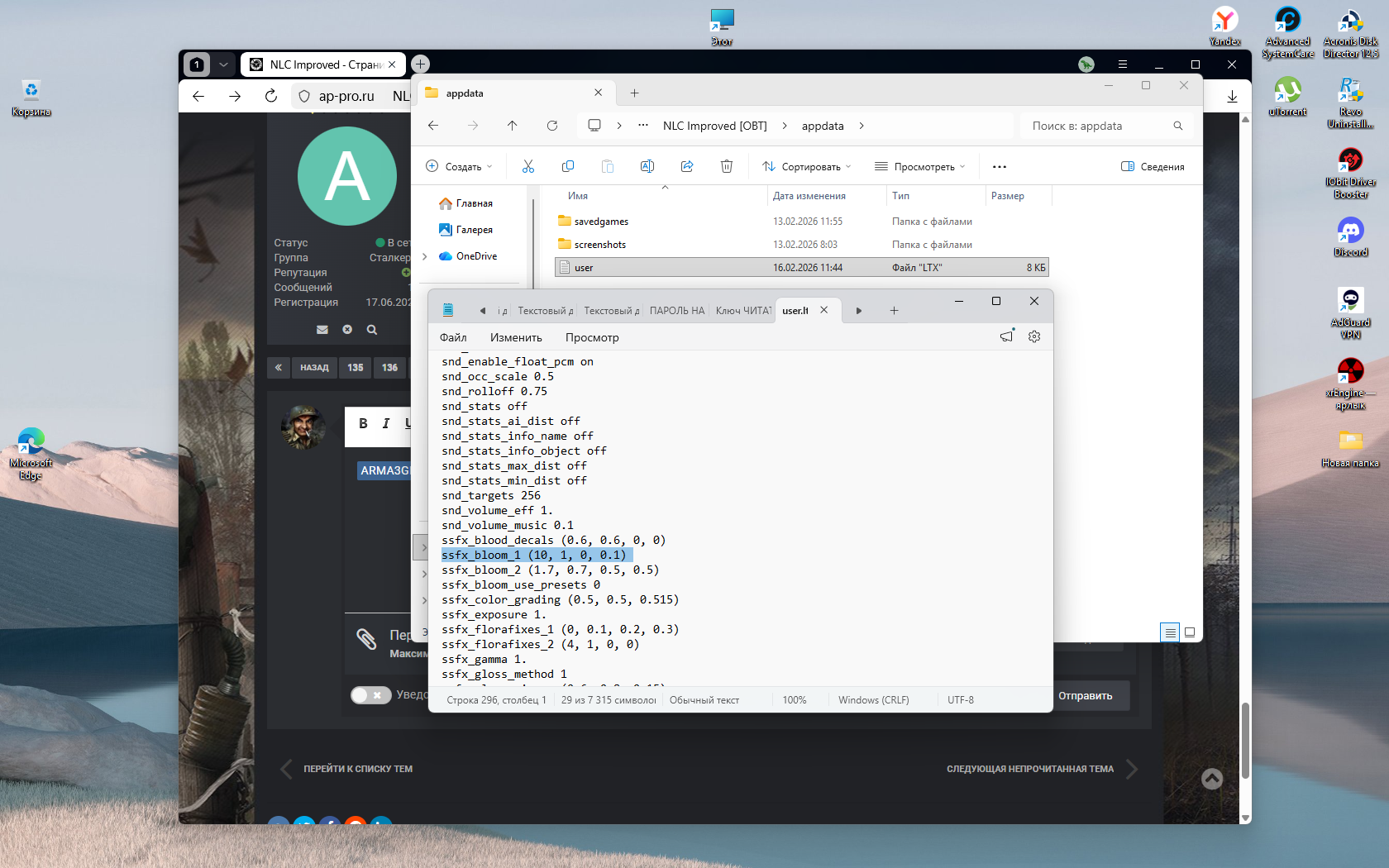The width and height of the screenshot is (1389, 868).
Task: Toggle the notification switch in forum reply
Action: tap(370, 695)
